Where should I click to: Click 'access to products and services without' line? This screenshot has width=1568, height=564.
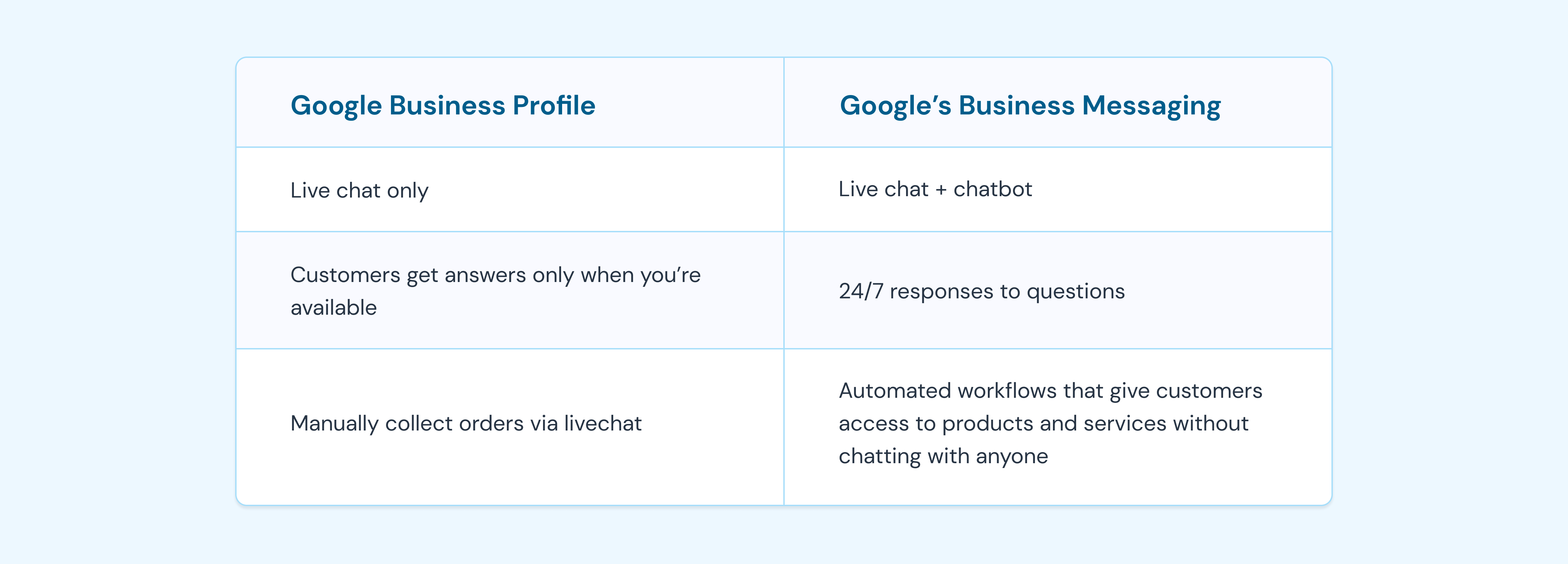click(1043, 423)
